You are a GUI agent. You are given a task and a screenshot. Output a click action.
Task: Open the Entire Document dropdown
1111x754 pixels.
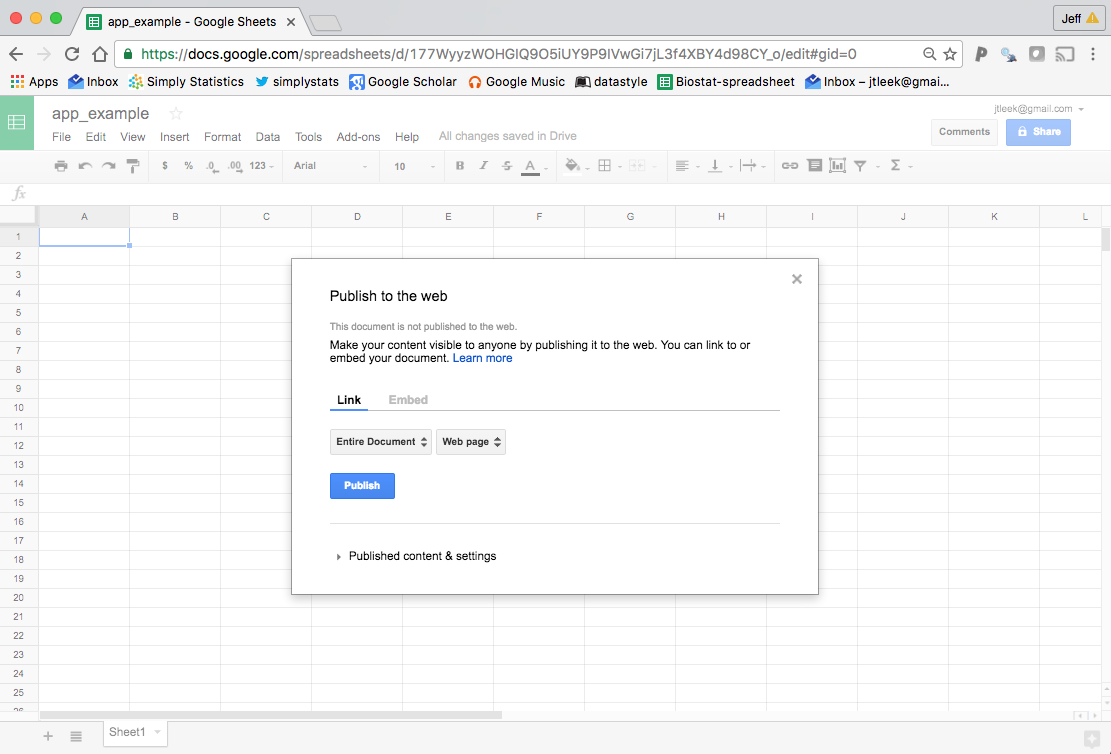[x=381, y=442]
